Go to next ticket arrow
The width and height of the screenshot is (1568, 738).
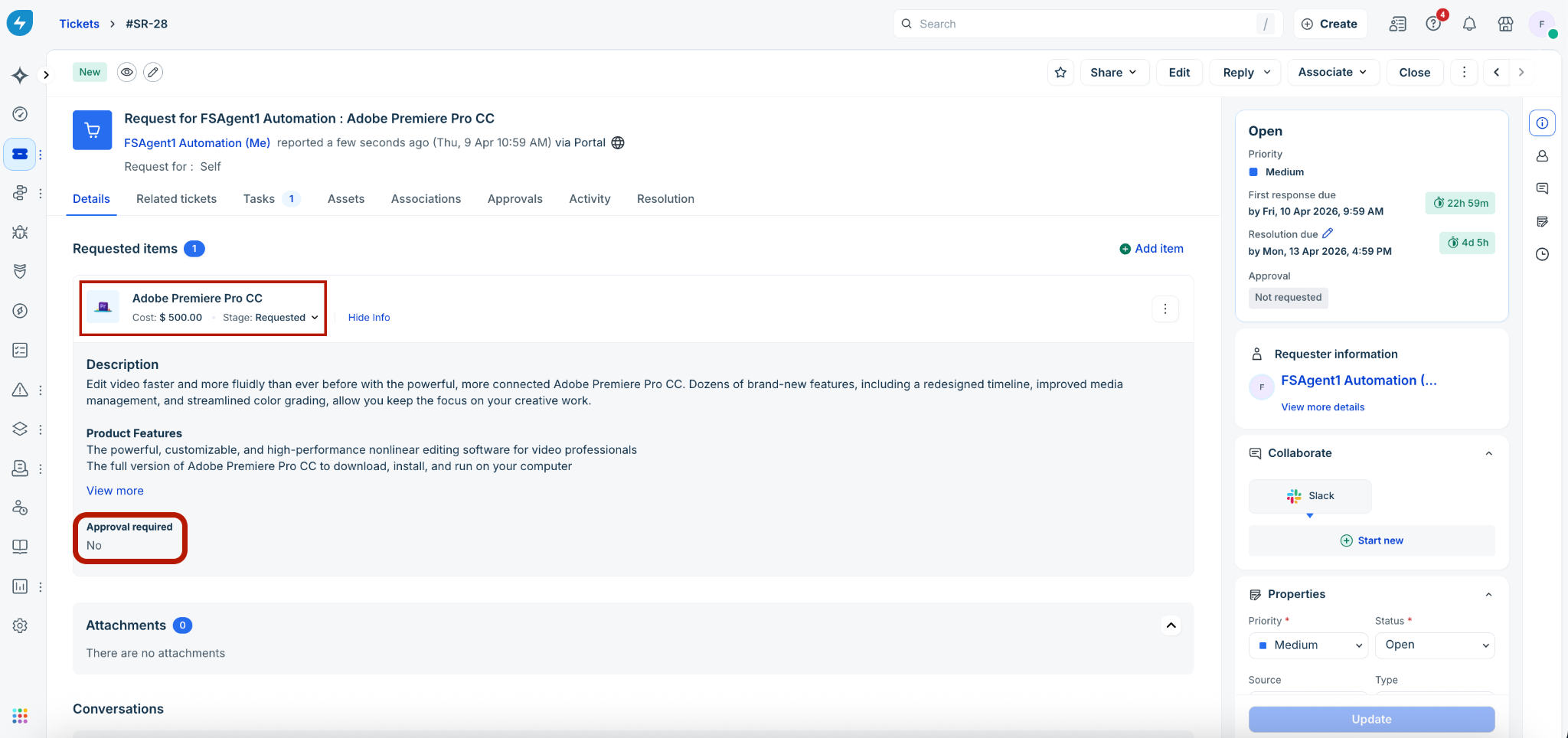point(1521,72)
